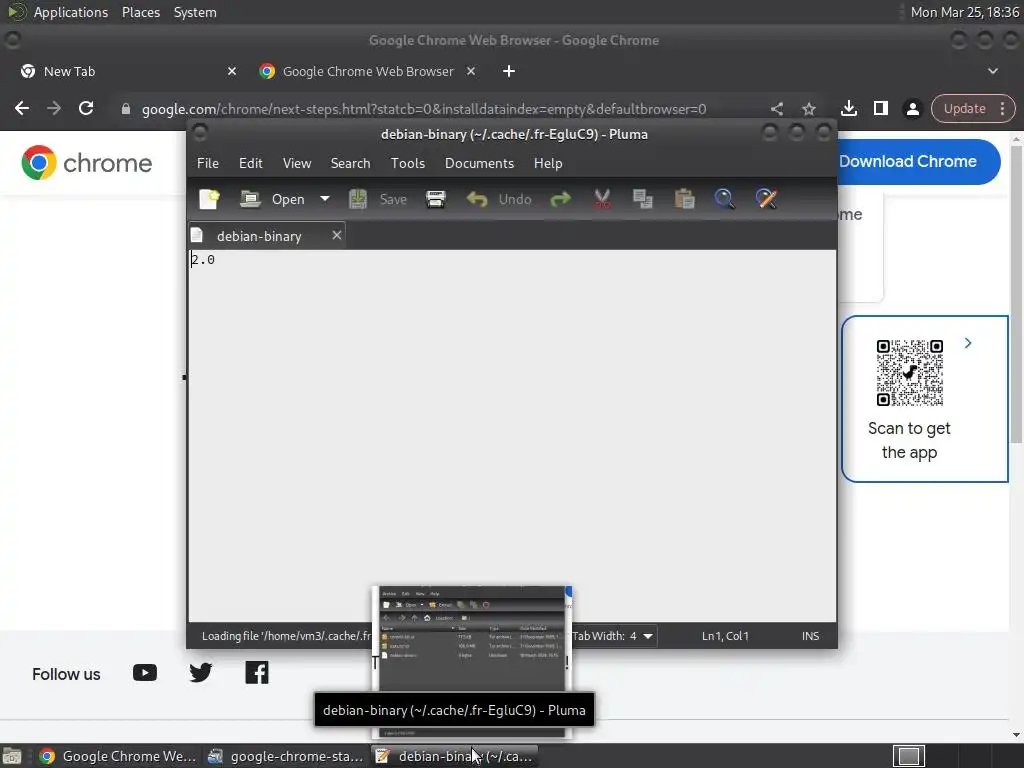This screenshot has width=1024, height=768.
Task: Open a new Chrome tab with plus
Action: pos(509,71)
